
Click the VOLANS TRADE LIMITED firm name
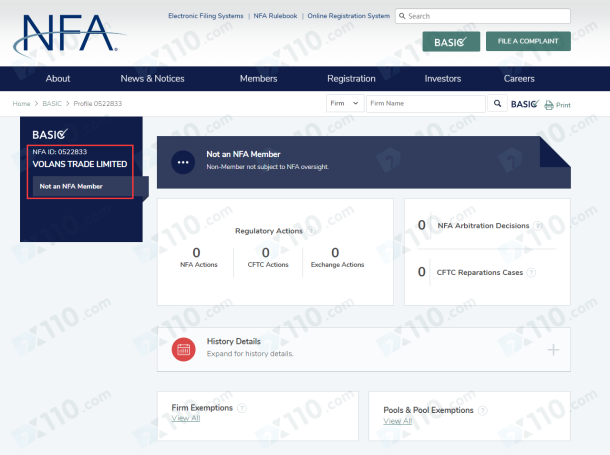[80, 164]
